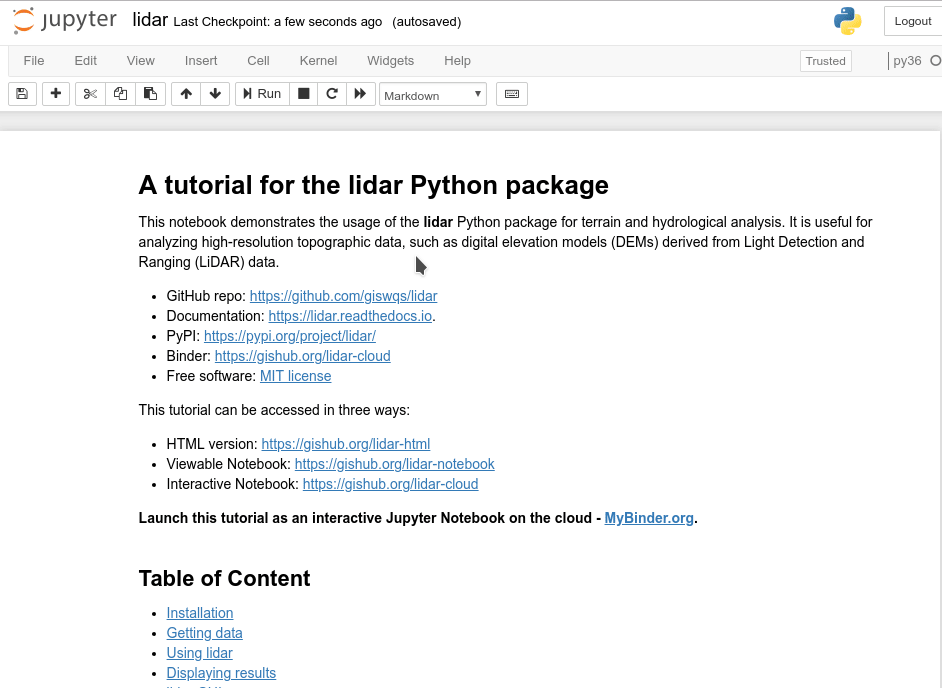This screenshot has height=688, width=942.
Task: Click the Jupyter logo
Action: pyautogui.click(x=64, y=20)
